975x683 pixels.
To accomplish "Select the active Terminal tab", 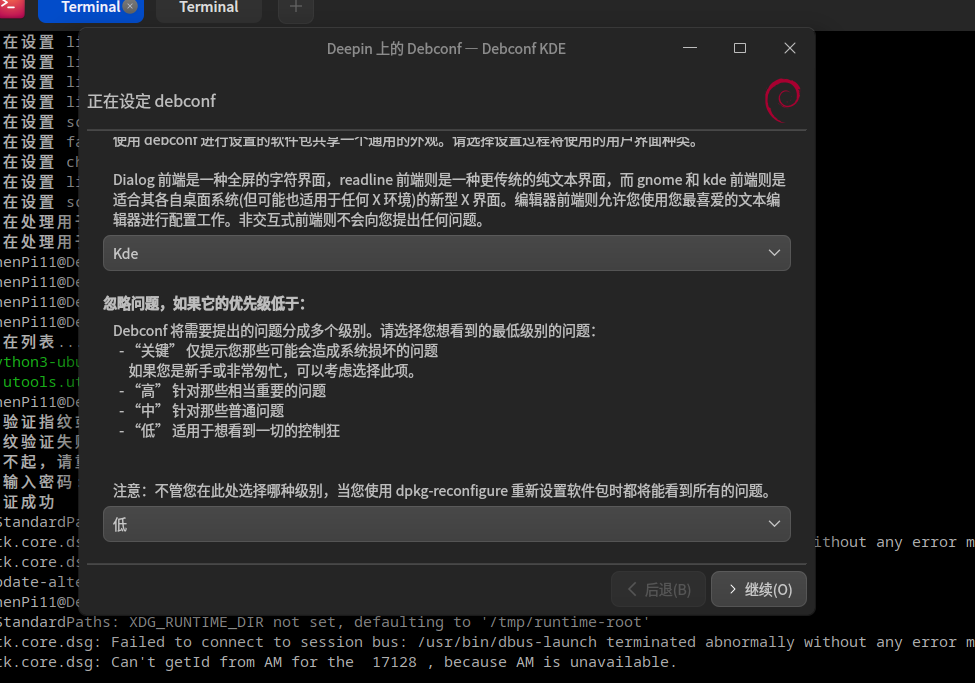I will (x=91, y=8).
